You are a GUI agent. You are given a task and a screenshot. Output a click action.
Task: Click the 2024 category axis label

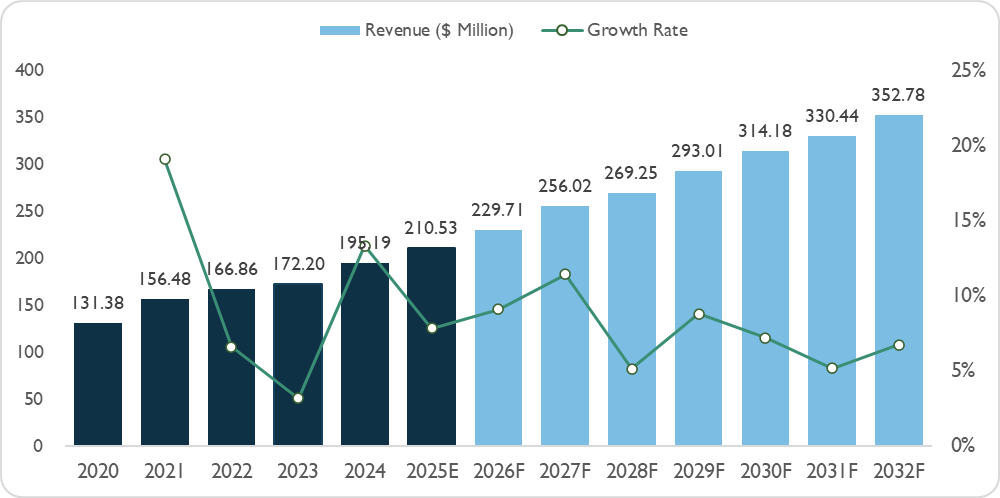click(365, 470)
